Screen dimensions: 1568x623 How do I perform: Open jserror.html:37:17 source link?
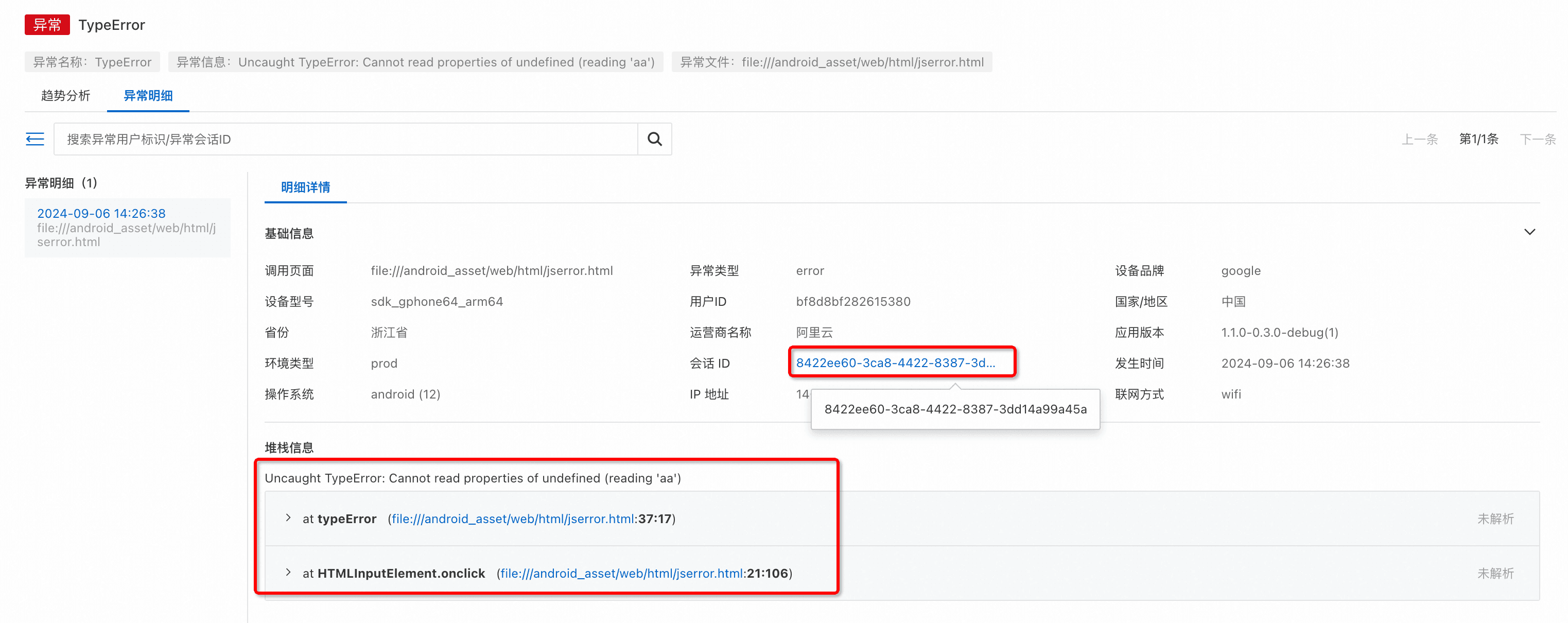[513, 519]
